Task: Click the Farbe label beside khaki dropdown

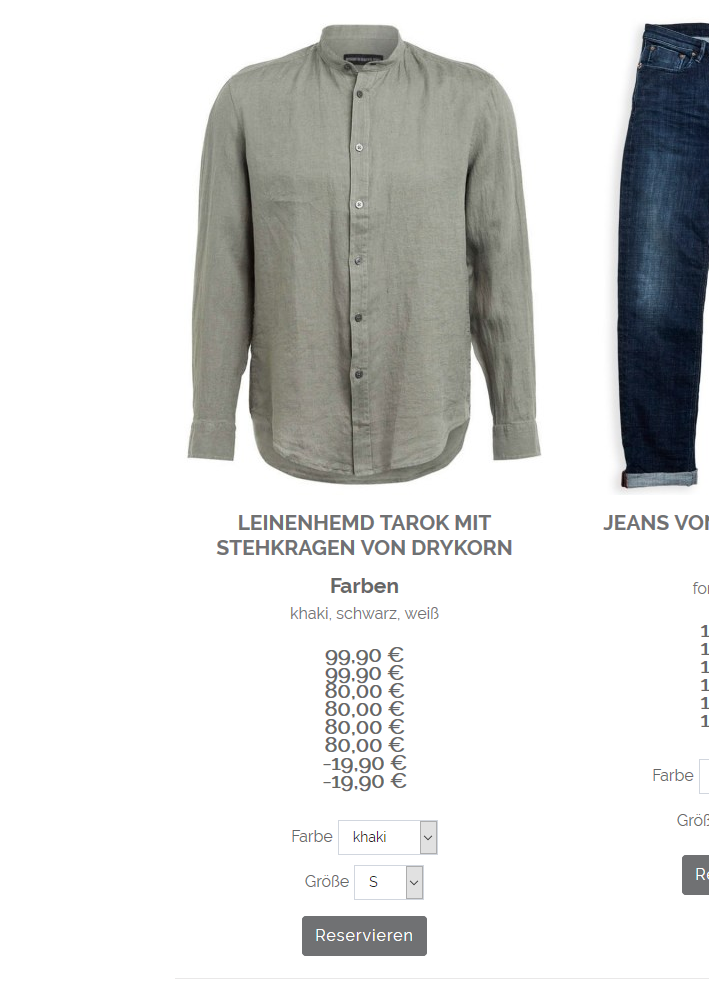Action: click(311, 837)
